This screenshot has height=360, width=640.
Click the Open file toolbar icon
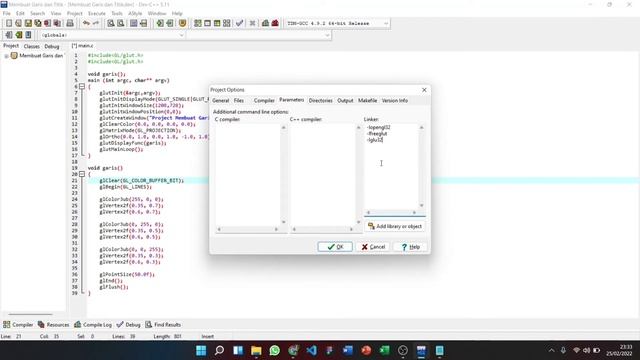(18, 23)
